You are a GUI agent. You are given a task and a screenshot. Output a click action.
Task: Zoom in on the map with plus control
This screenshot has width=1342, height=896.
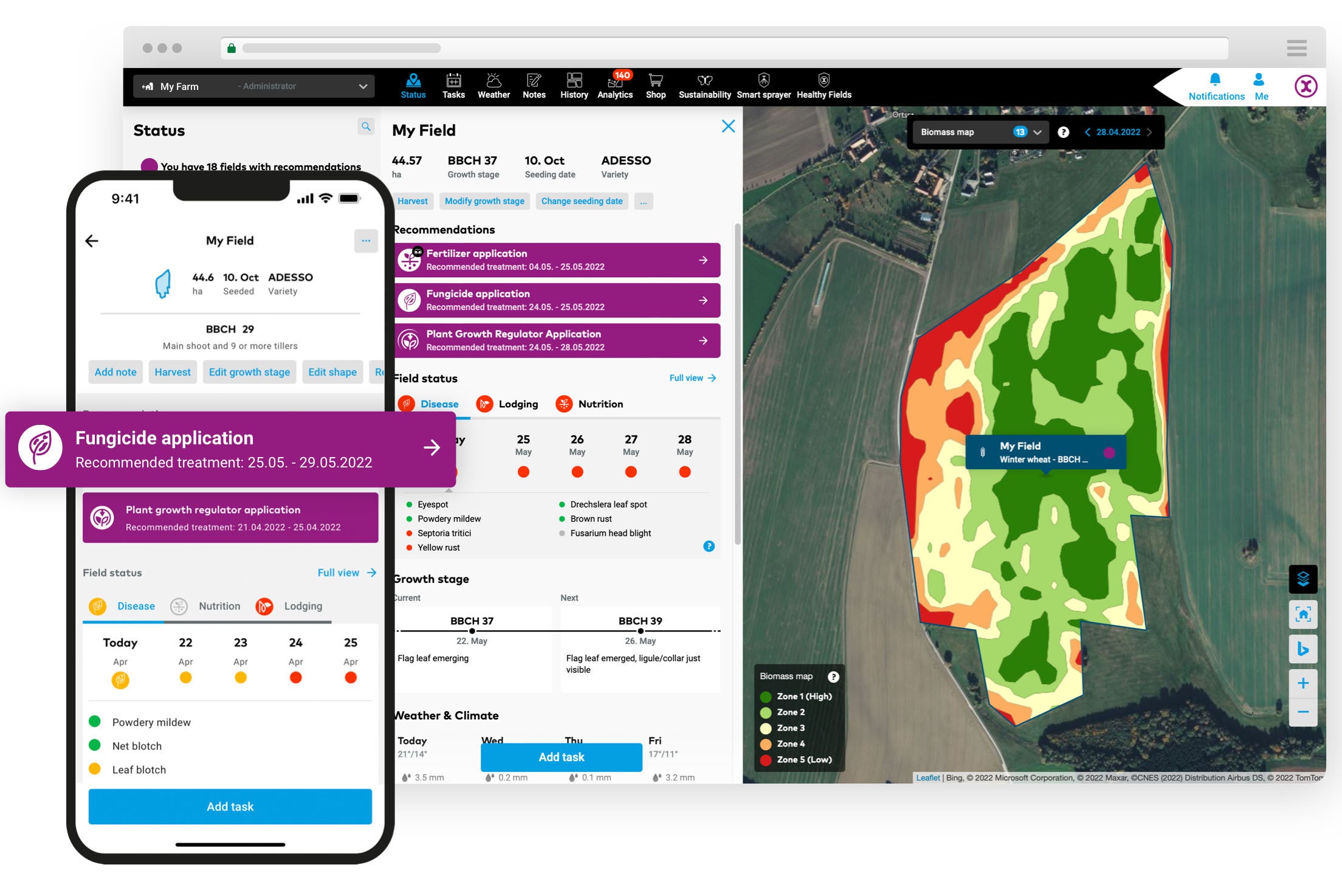point(1303,682)
